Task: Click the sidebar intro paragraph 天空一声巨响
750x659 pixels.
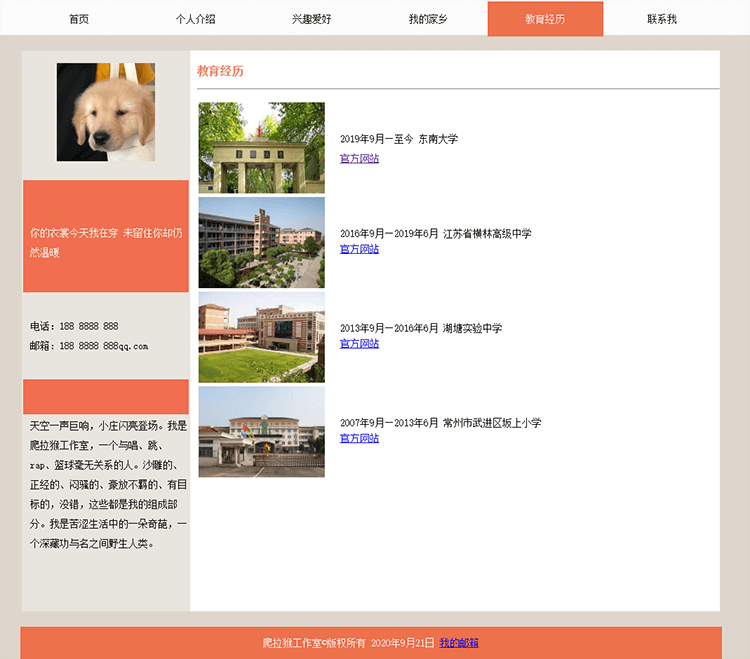Action: coord(108,484)
